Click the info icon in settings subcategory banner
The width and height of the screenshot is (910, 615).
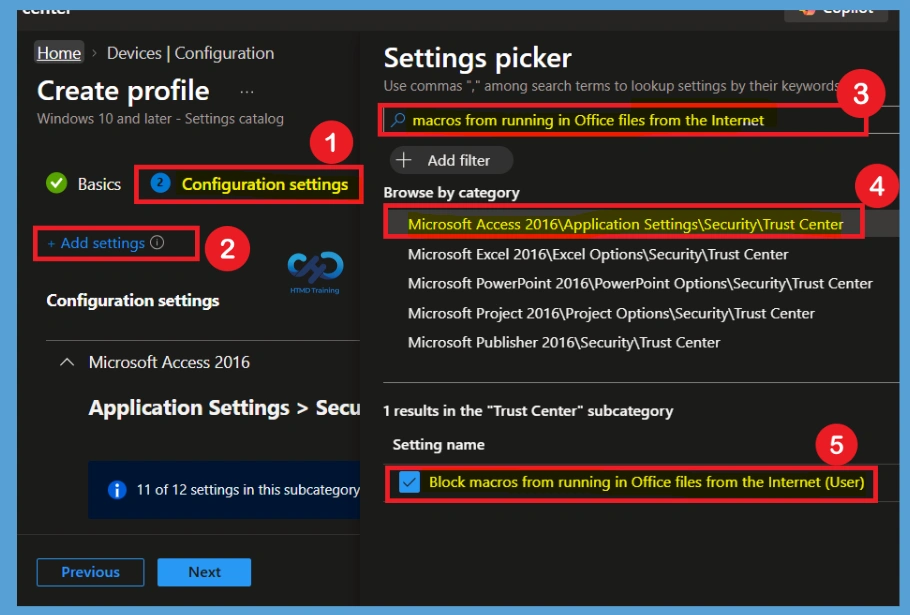(117, 490)
